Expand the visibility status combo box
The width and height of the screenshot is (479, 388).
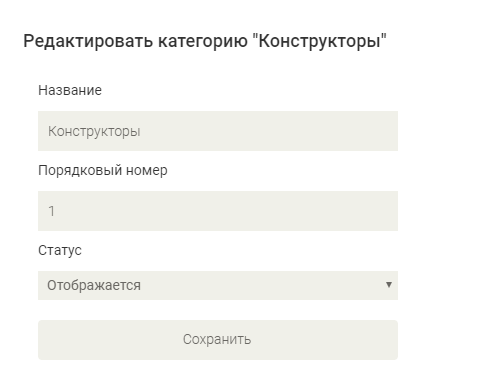(218, 285)
